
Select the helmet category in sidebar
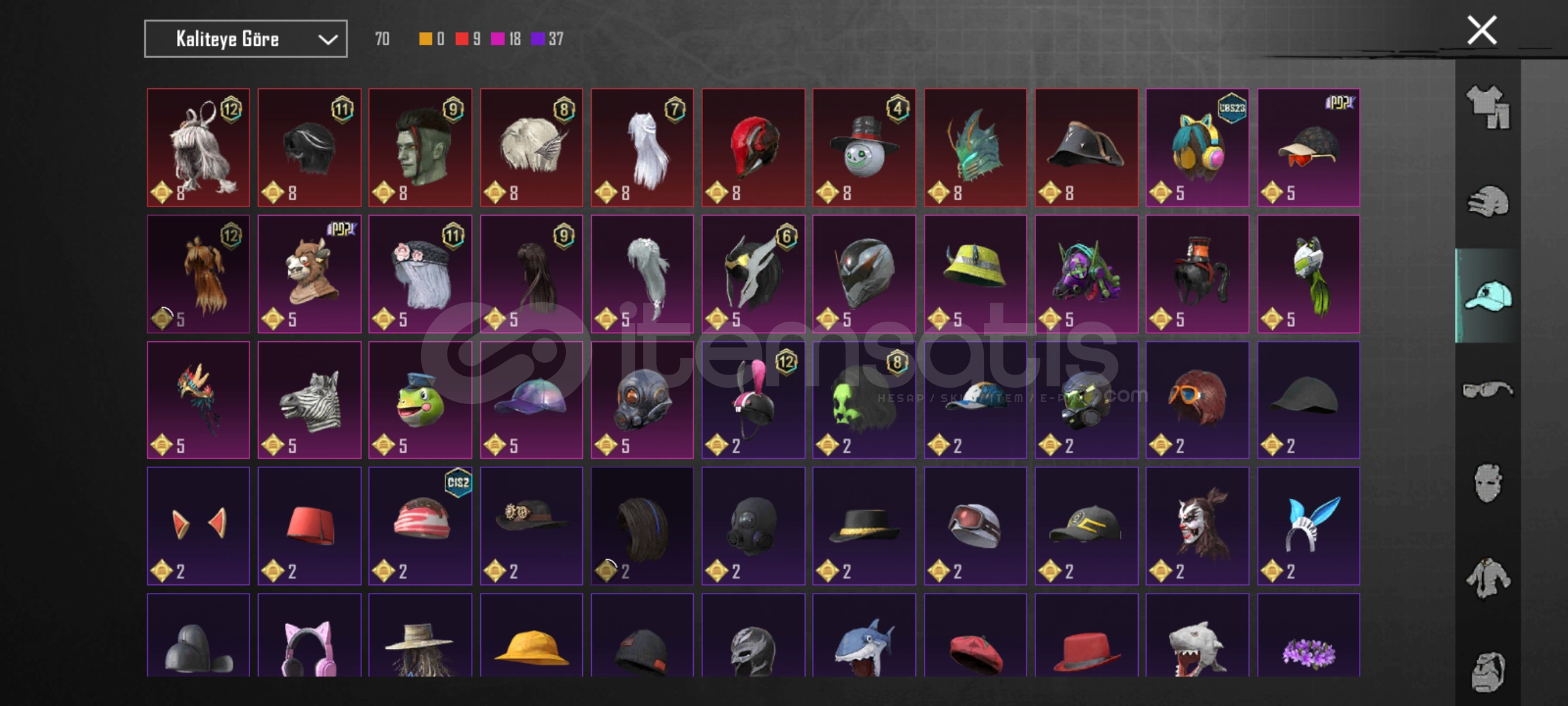(1488, 201)
